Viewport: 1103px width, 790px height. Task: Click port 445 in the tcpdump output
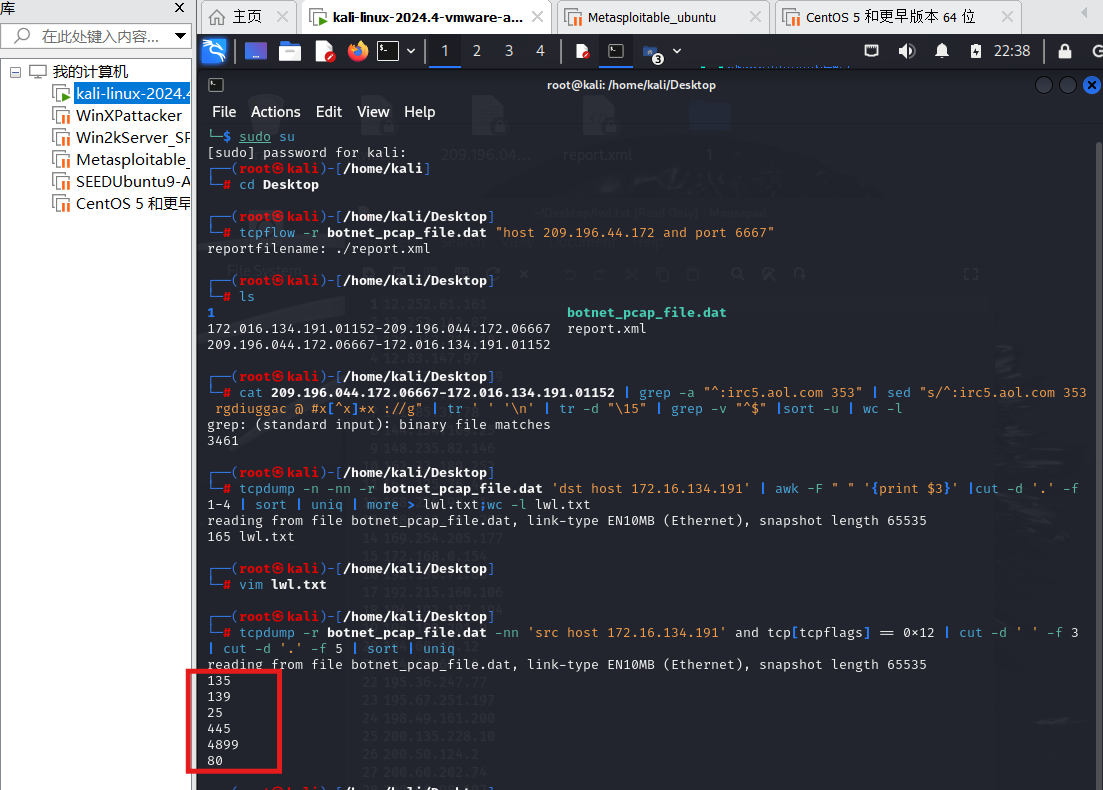pos(219,728)
